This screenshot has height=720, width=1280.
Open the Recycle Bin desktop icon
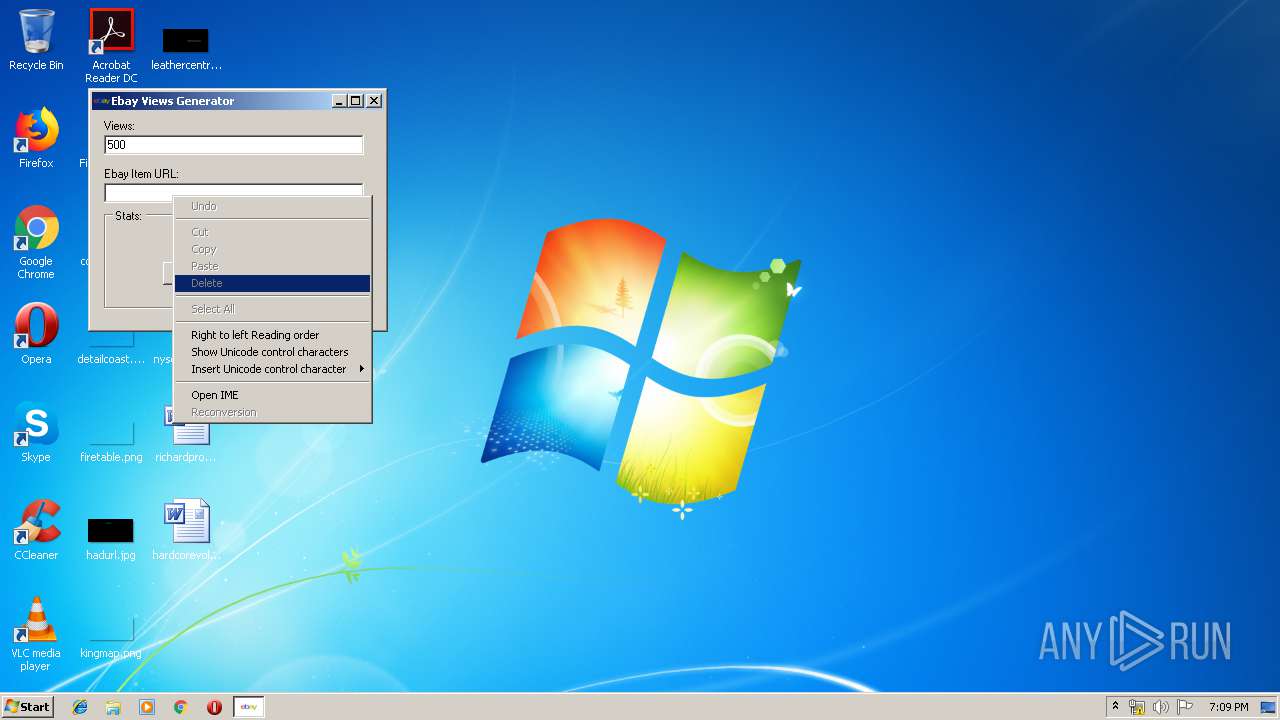[x=36, y=40]
